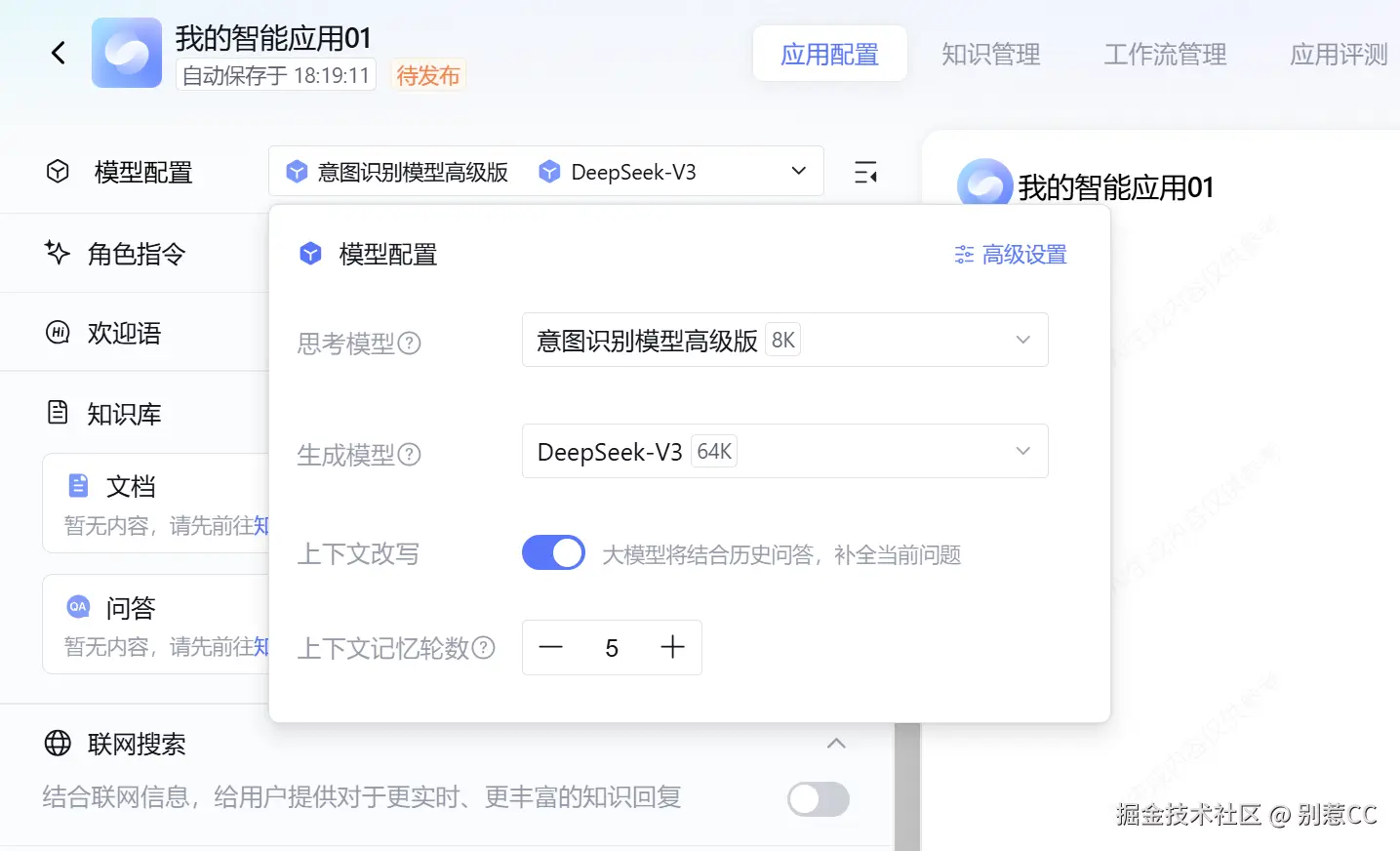The height and width of the screenshot is (851, 1400).
Task: Click the help icon next to 思考模型
Action: (410, 344)
